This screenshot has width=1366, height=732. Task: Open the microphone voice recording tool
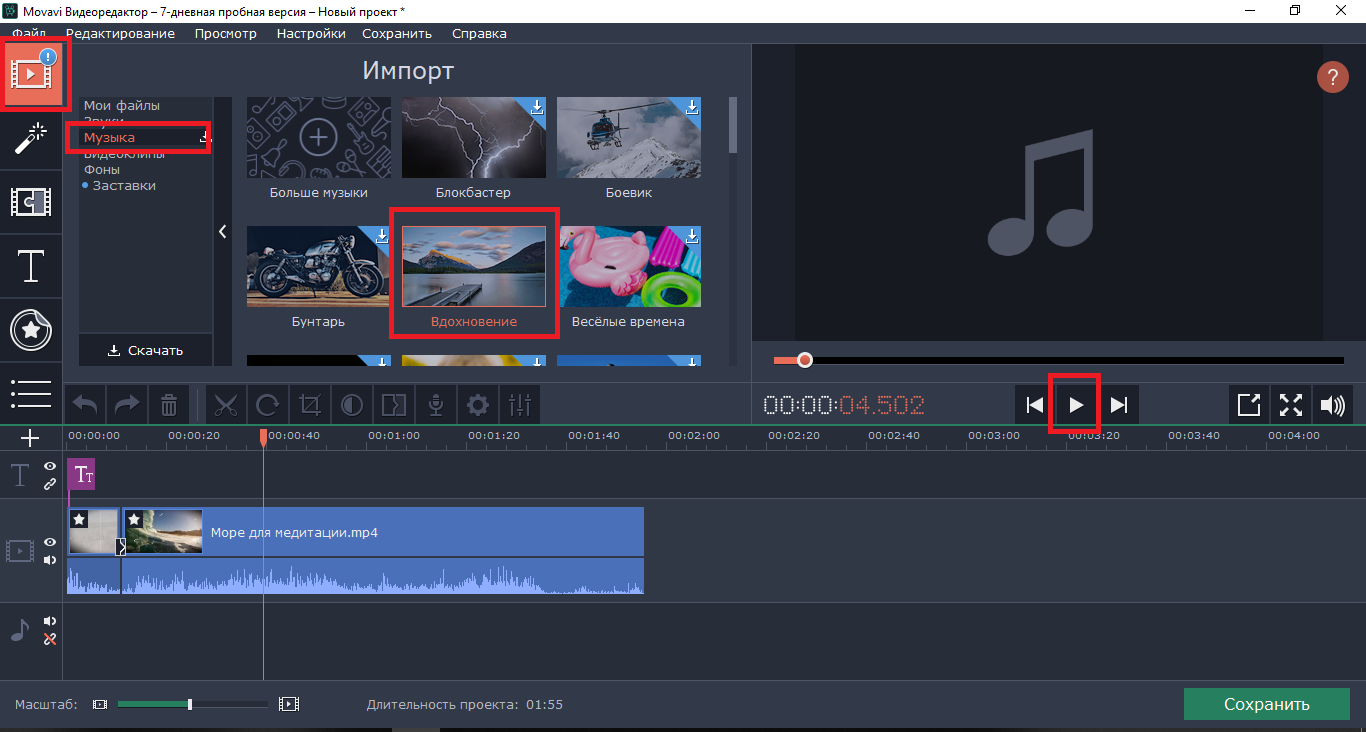click(x=436, y=405)
